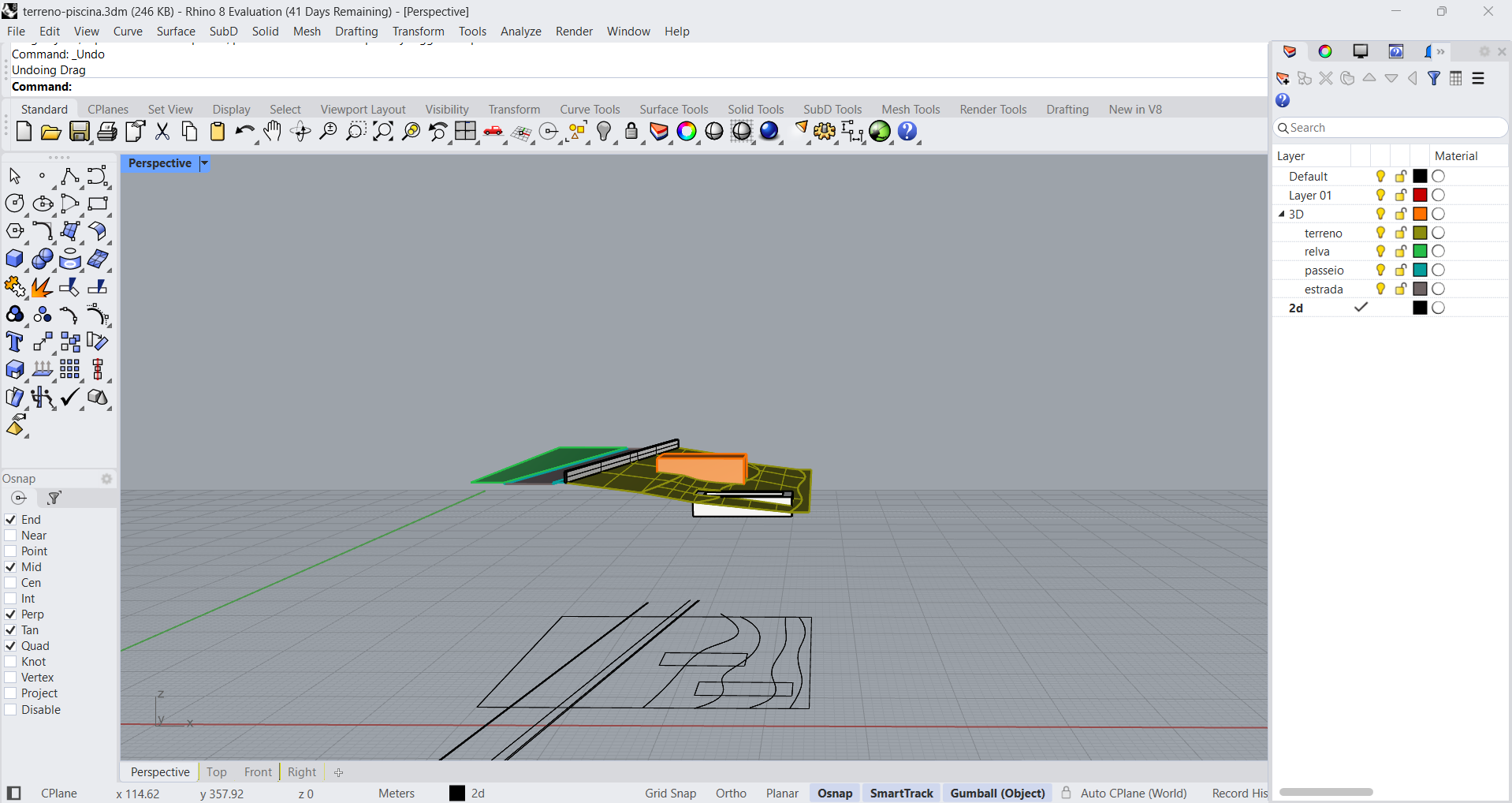Toggle Ortho mode in status bar
Viewport: 1512px width, 803px height.
(731, 794)
